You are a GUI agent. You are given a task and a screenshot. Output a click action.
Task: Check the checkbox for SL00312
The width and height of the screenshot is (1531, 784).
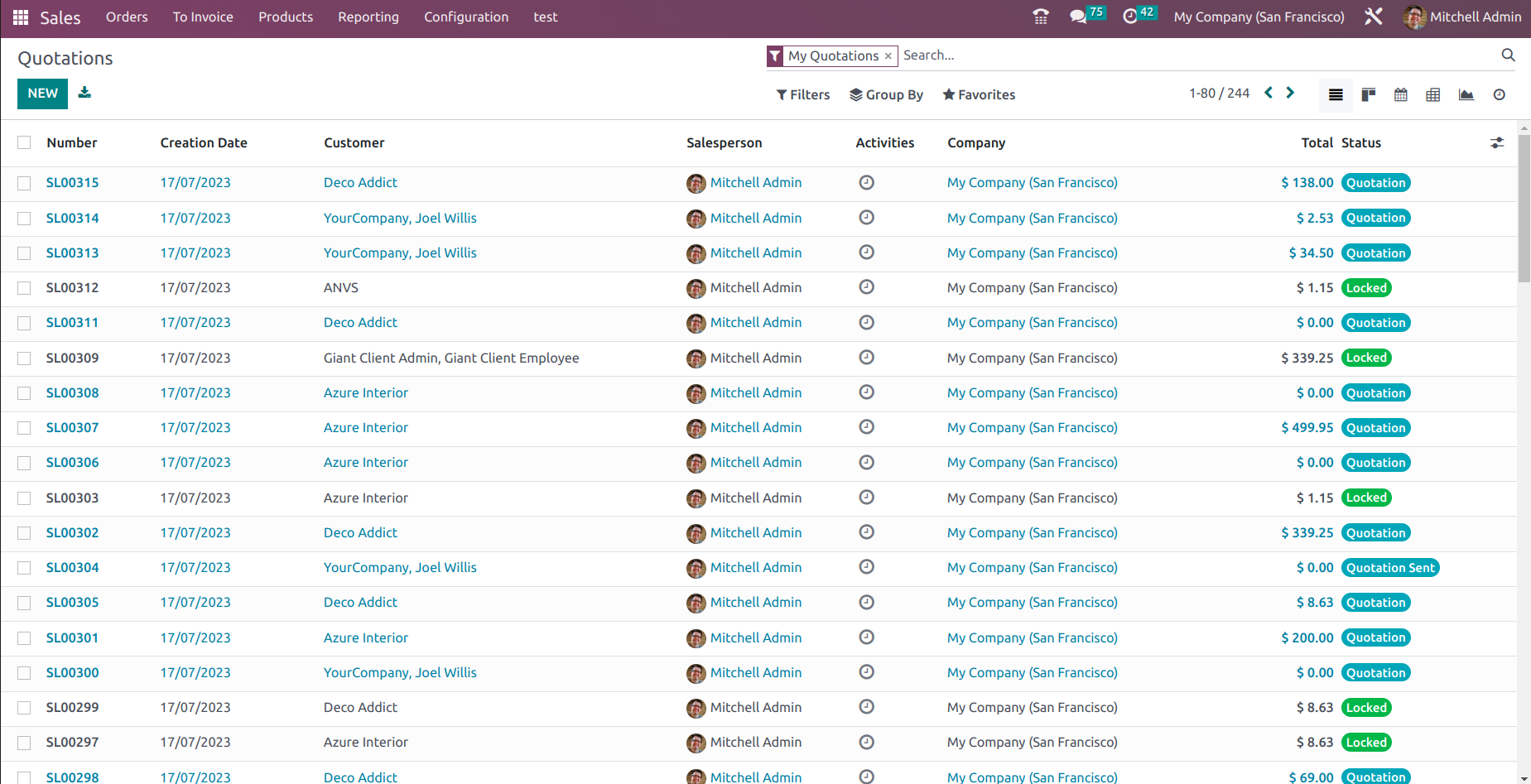coord(23,288)
